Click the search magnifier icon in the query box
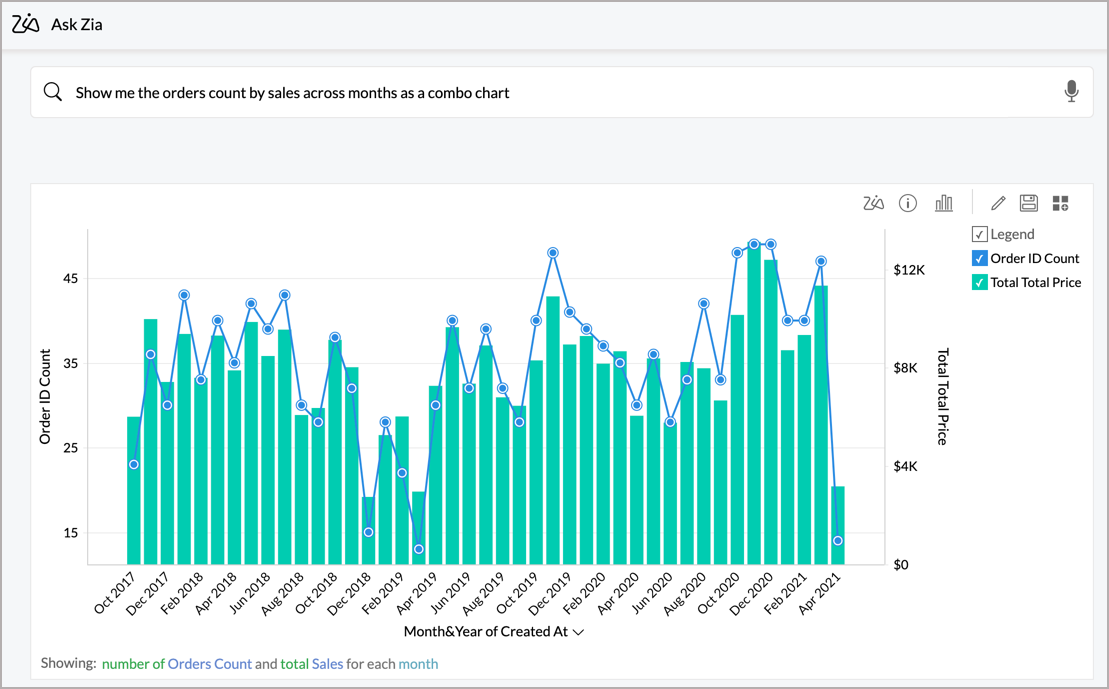Screen dimensions: 1109x689 pyautogui.click(x=53, y=92)
